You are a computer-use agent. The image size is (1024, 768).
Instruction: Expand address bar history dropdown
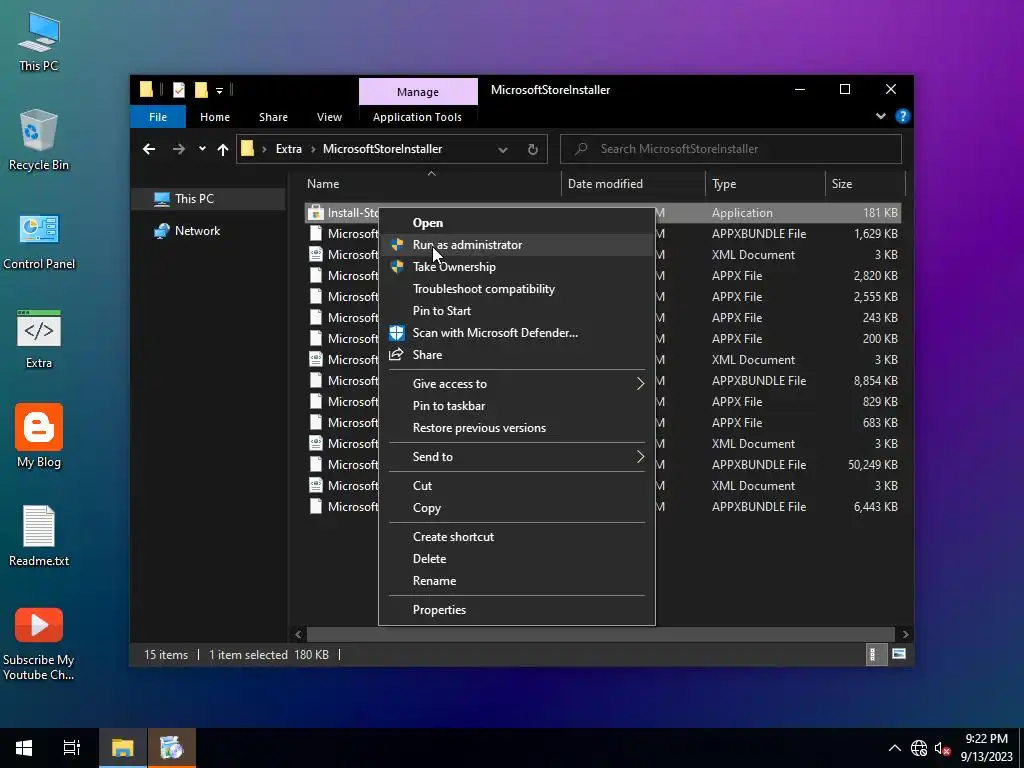502,150
